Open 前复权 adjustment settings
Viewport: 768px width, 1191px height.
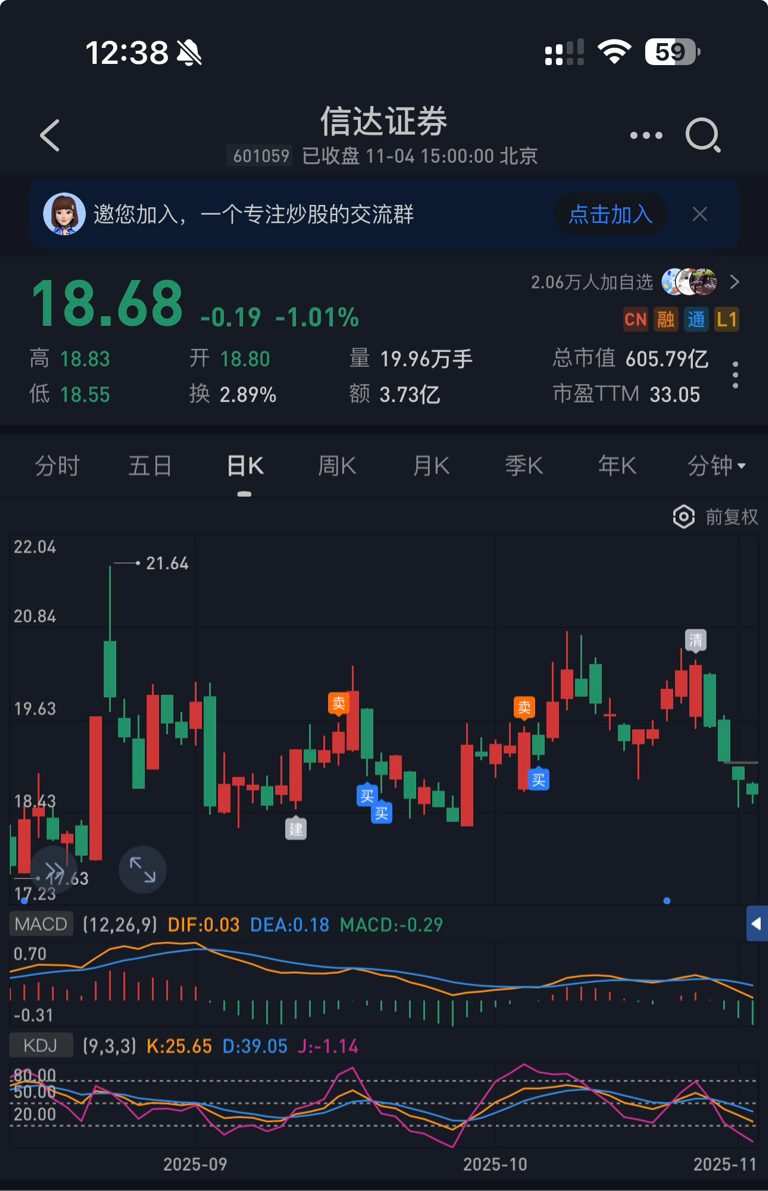pyautogui.click(x=732, y=517)
